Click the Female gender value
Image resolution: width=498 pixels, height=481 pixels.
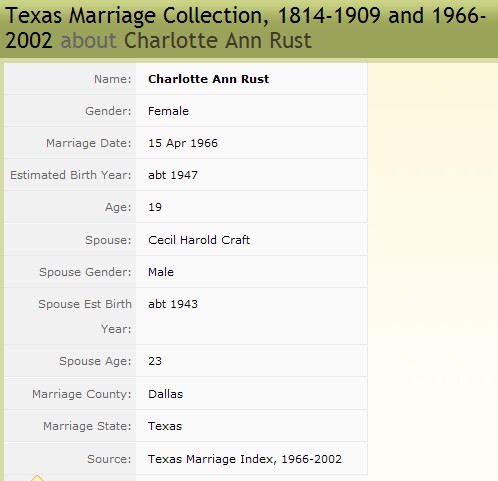tap(168, 111)
